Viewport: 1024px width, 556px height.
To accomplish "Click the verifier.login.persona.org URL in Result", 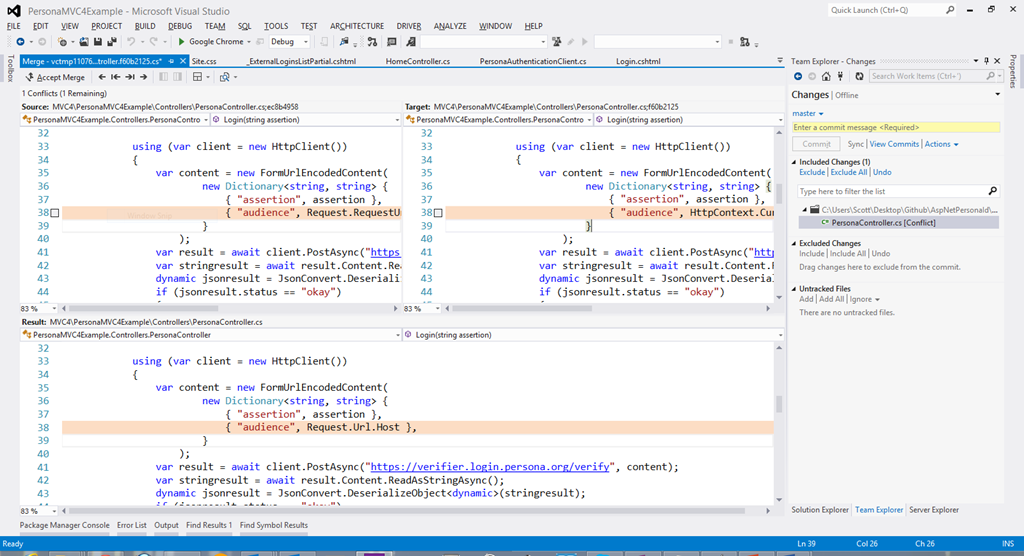I will coord(490,466).
